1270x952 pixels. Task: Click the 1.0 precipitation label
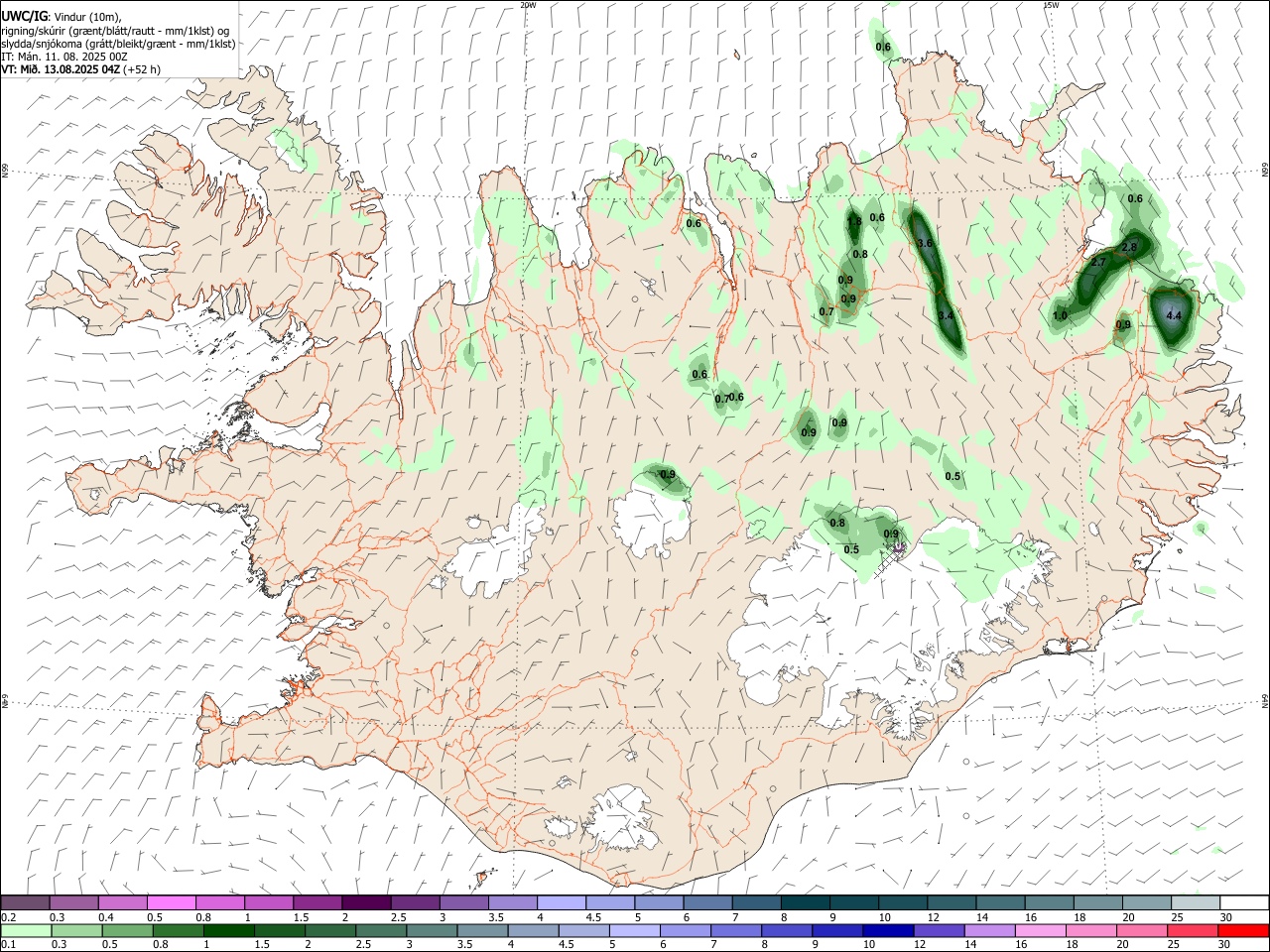point(1060,315)
